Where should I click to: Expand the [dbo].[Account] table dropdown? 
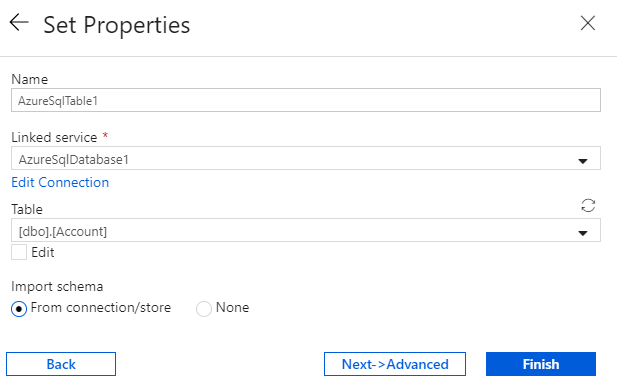click(306, 230)
